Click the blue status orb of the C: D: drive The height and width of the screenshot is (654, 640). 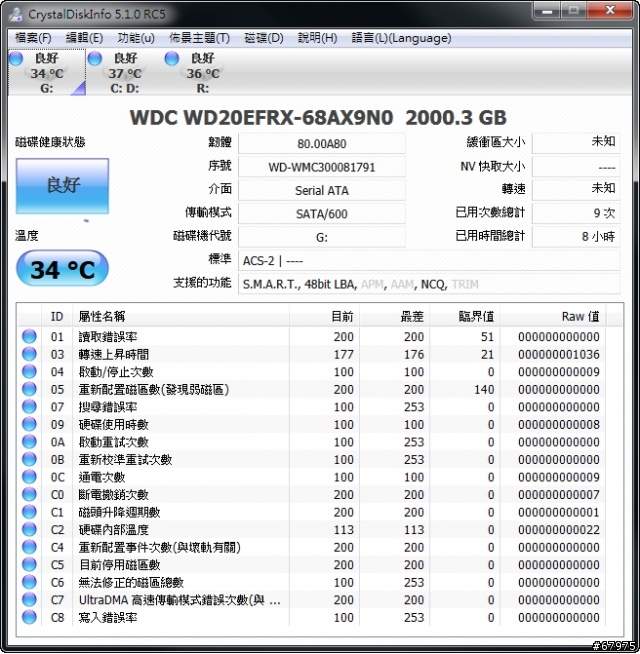point(95,59)
